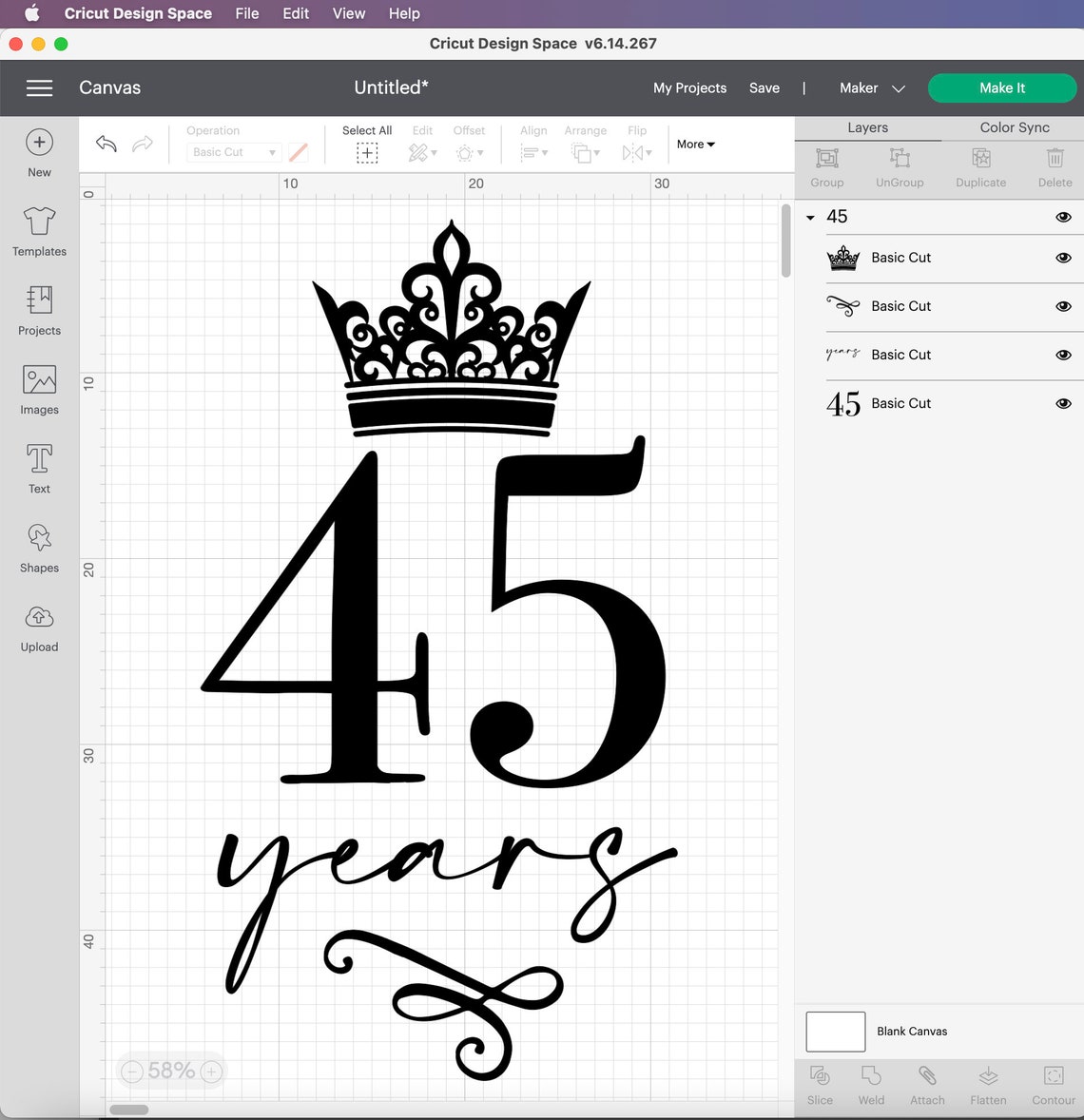Screen dimensions: 1084x1120
Task: Click the Blank Canvas color swatch
Action: point(835,1031)
